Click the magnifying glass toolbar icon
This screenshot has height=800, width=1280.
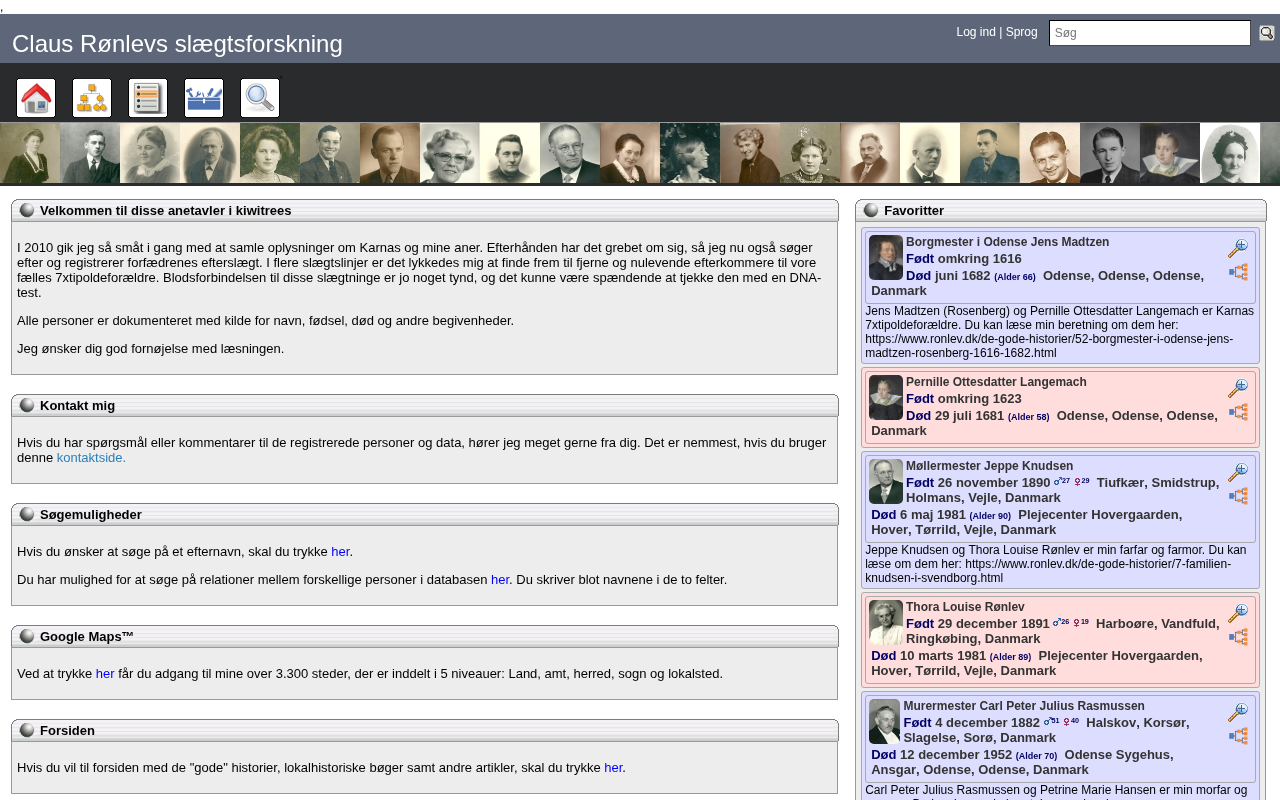click(x=260, y=98)
